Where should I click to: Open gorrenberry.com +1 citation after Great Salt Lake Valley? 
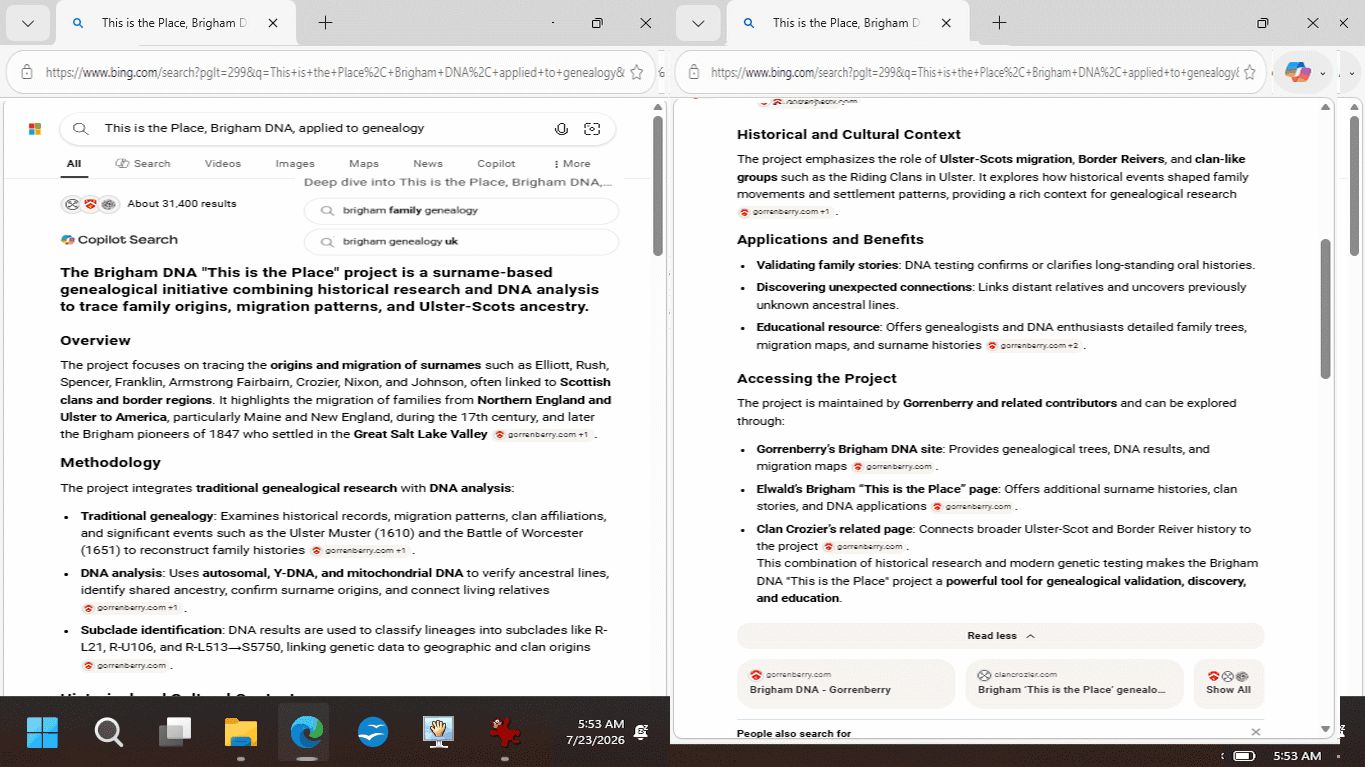[x=542, y=435]
